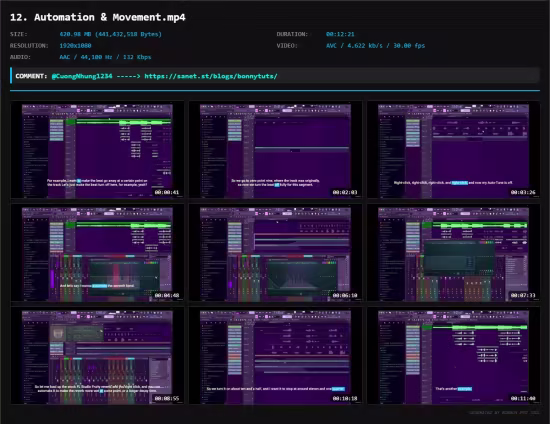
Task: Click the audio value "AAC / 44,100 Hz"
Action: coord(86,57)
